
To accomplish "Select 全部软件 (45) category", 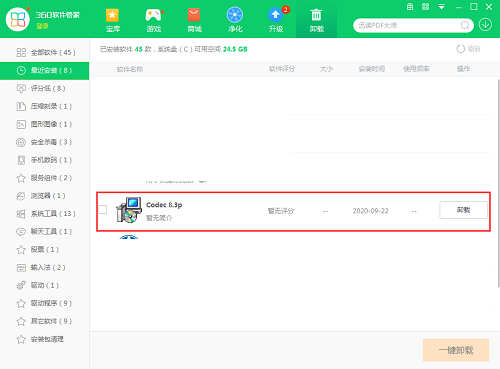I will click(45, 53).
